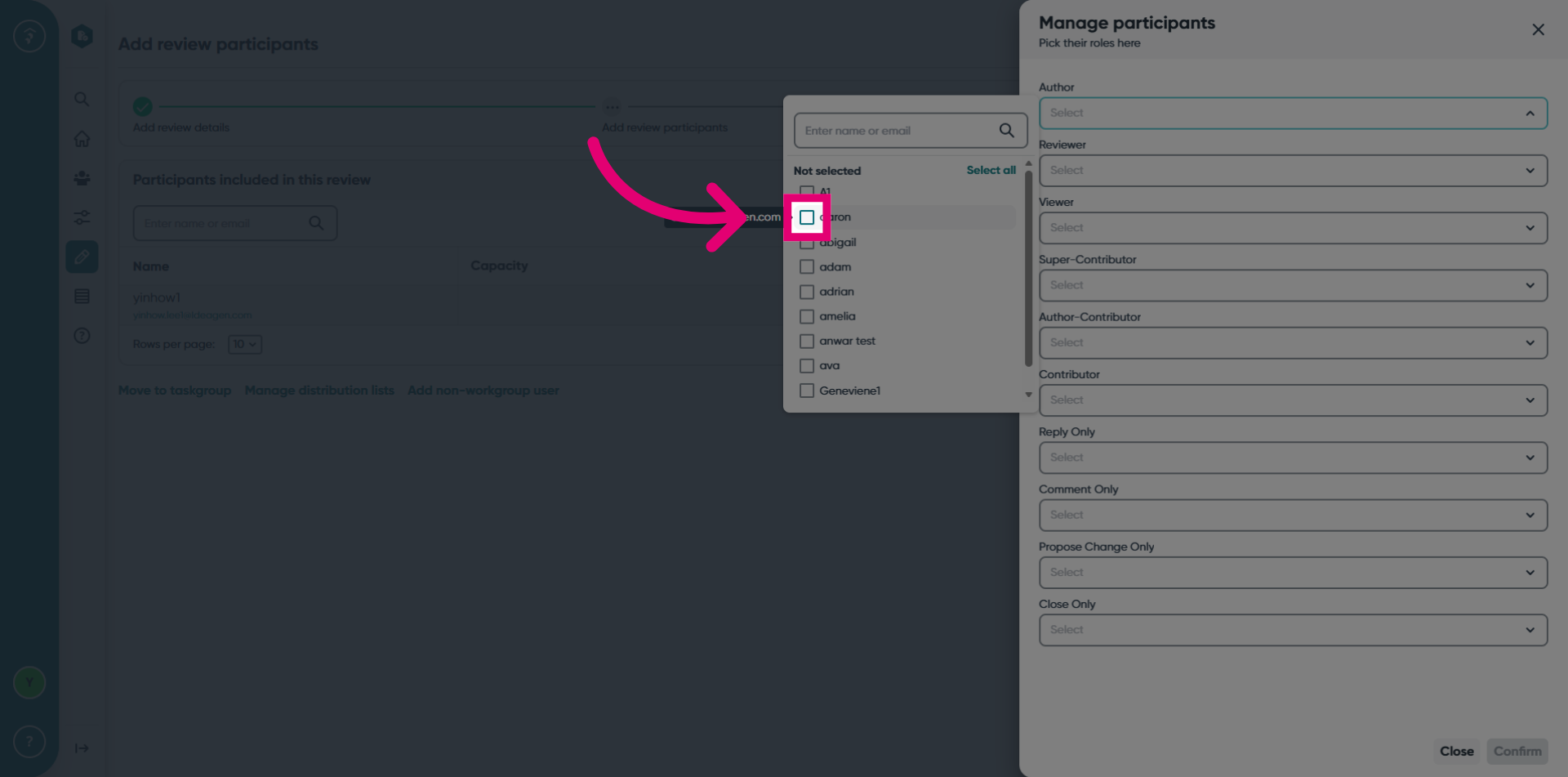Tick the ava checkbox

(807, 366)
